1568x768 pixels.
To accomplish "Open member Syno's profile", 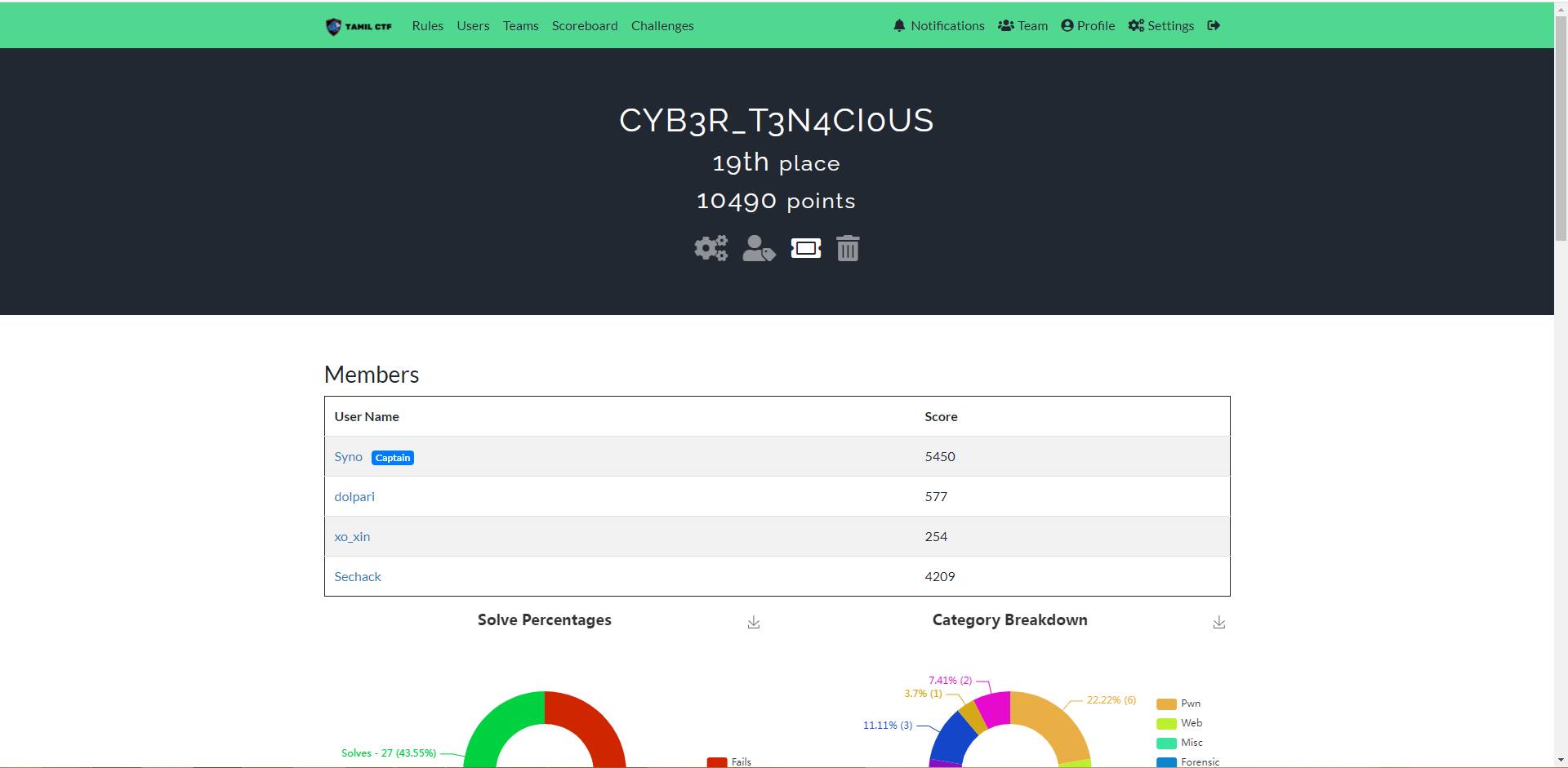I will tap(348, 457).
